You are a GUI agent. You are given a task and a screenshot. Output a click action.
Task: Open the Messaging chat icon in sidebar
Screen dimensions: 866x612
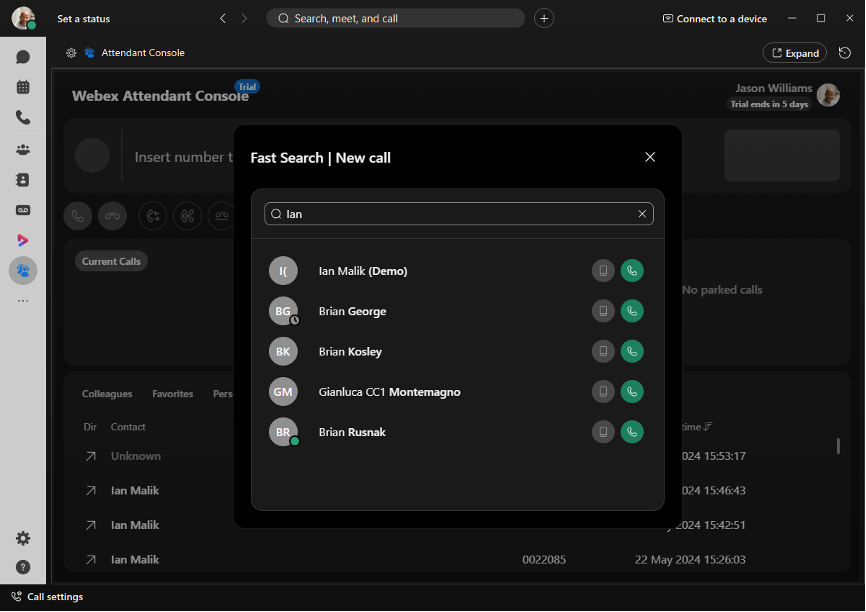click(23, 57)
